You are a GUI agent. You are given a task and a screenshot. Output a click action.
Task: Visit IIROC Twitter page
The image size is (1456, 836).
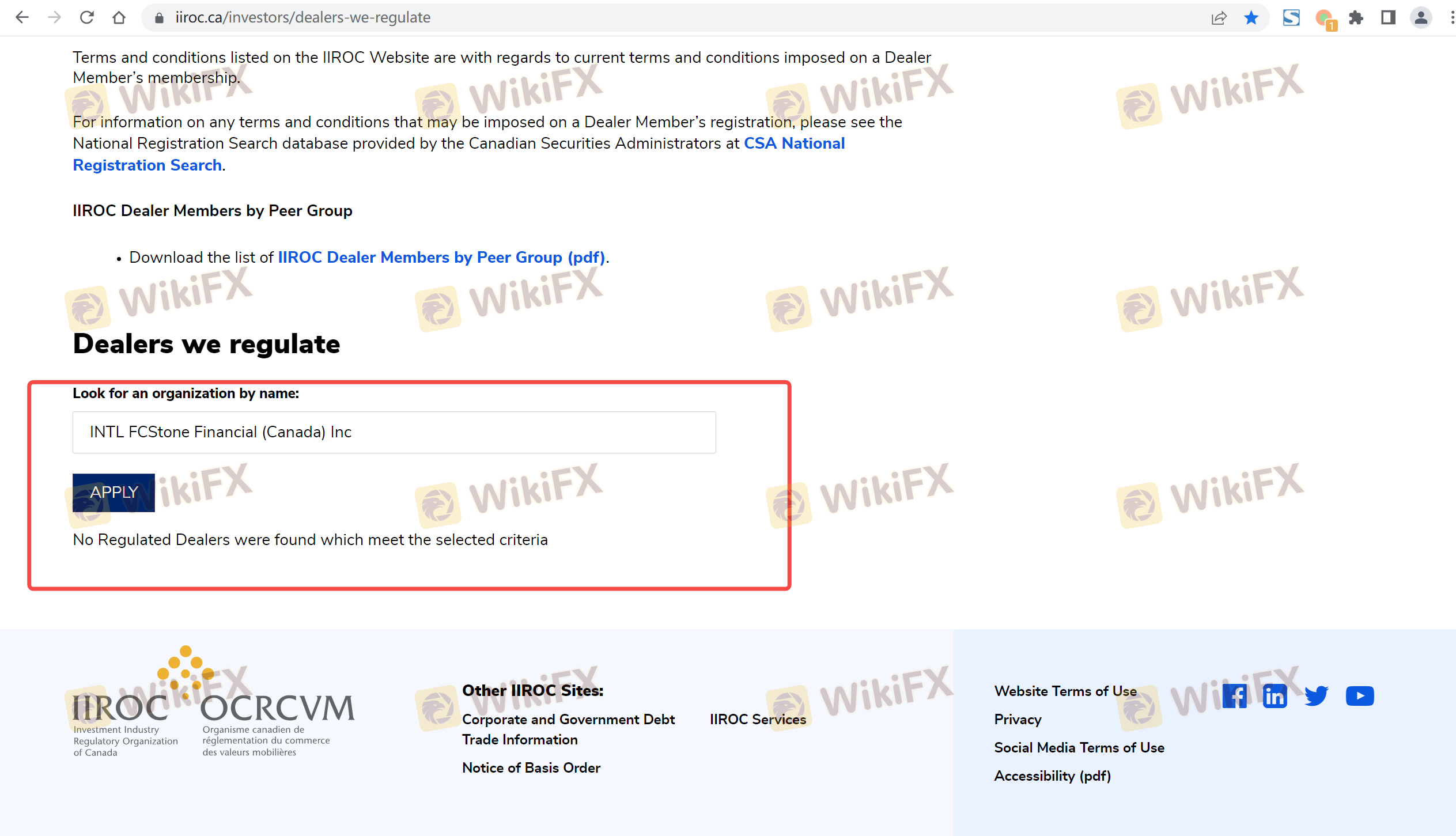(x=1317, y=696)
